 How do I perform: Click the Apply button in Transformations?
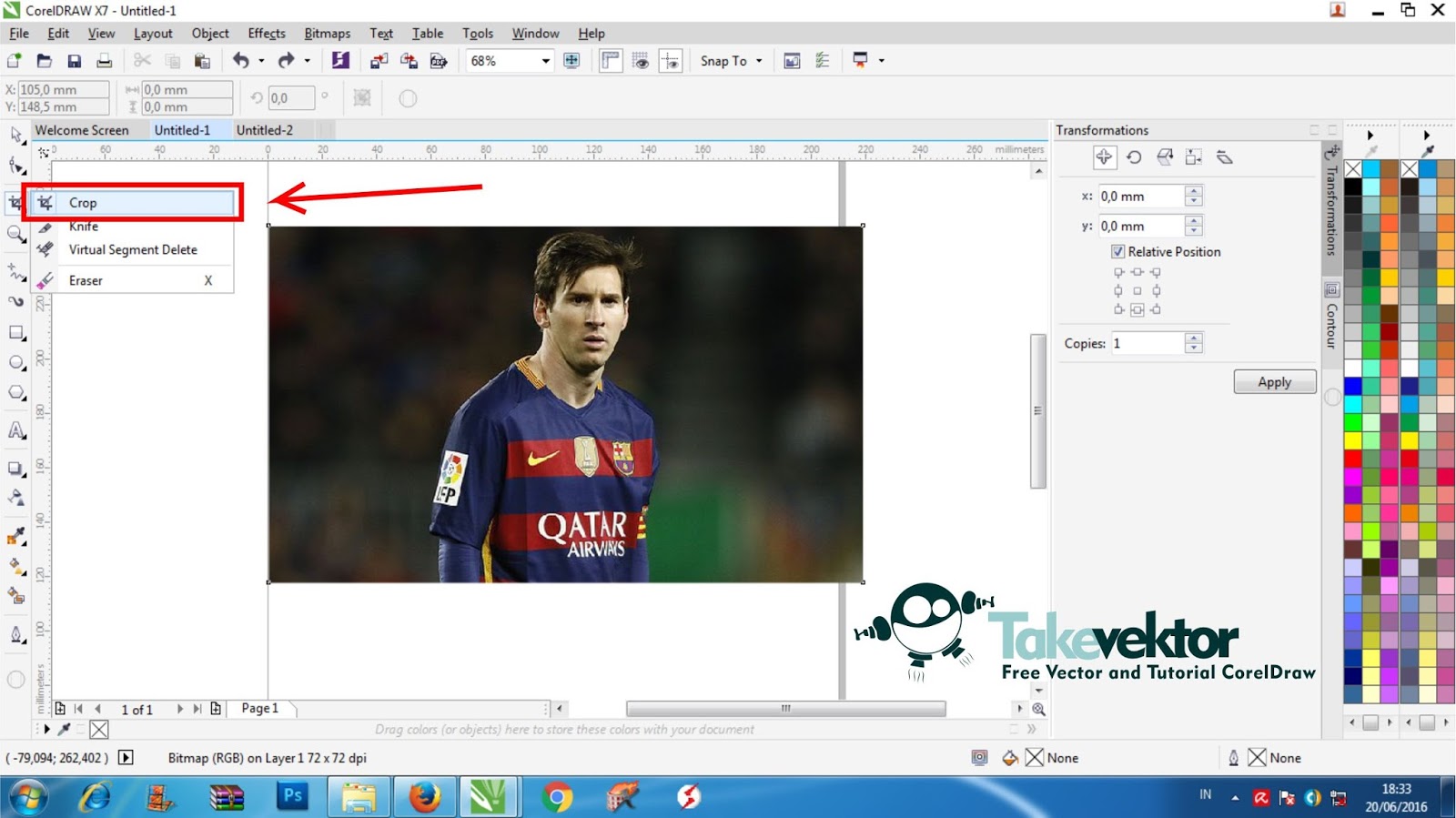[1275, 382]
